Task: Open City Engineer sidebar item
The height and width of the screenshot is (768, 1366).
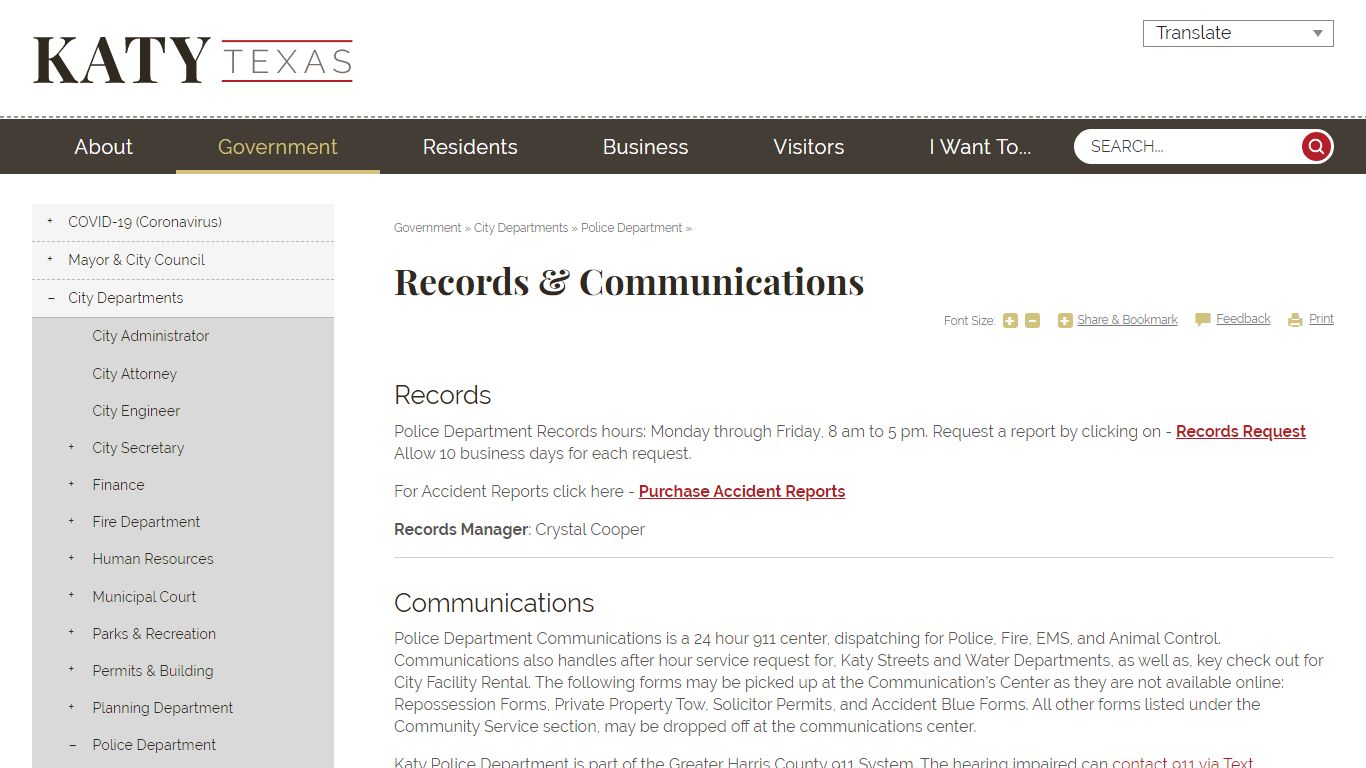Action: (136, 411)
